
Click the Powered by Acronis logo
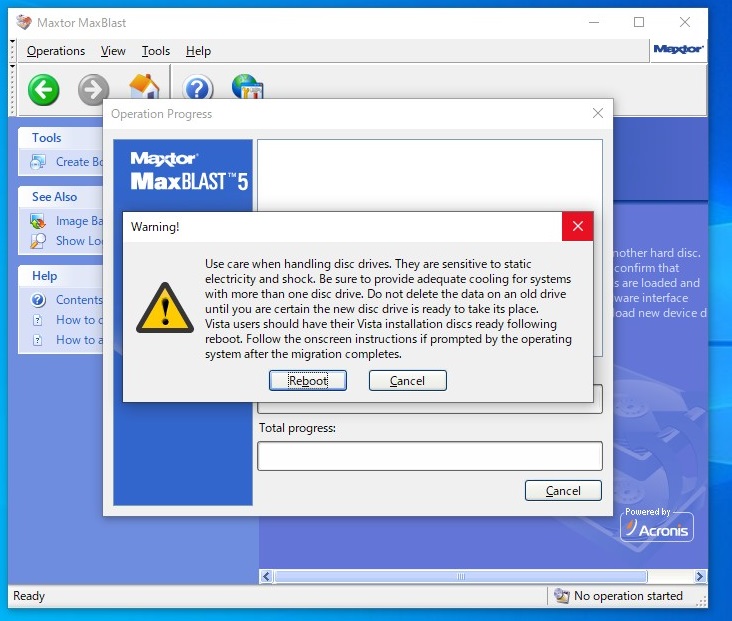click(657, 526)
